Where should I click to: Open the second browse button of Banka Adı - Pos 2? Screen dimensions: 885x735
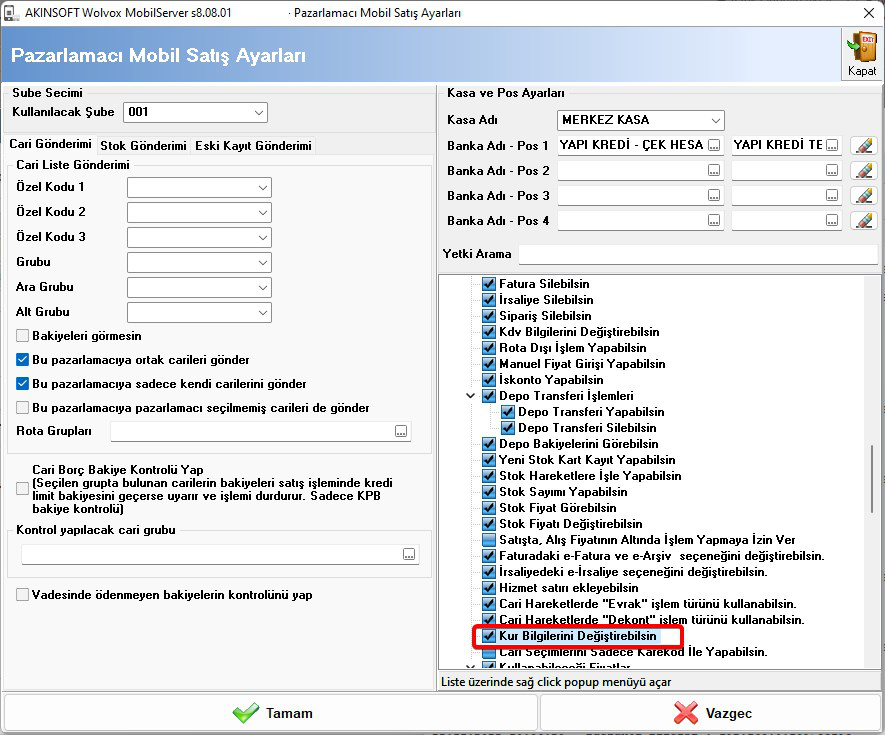(832, 170)
